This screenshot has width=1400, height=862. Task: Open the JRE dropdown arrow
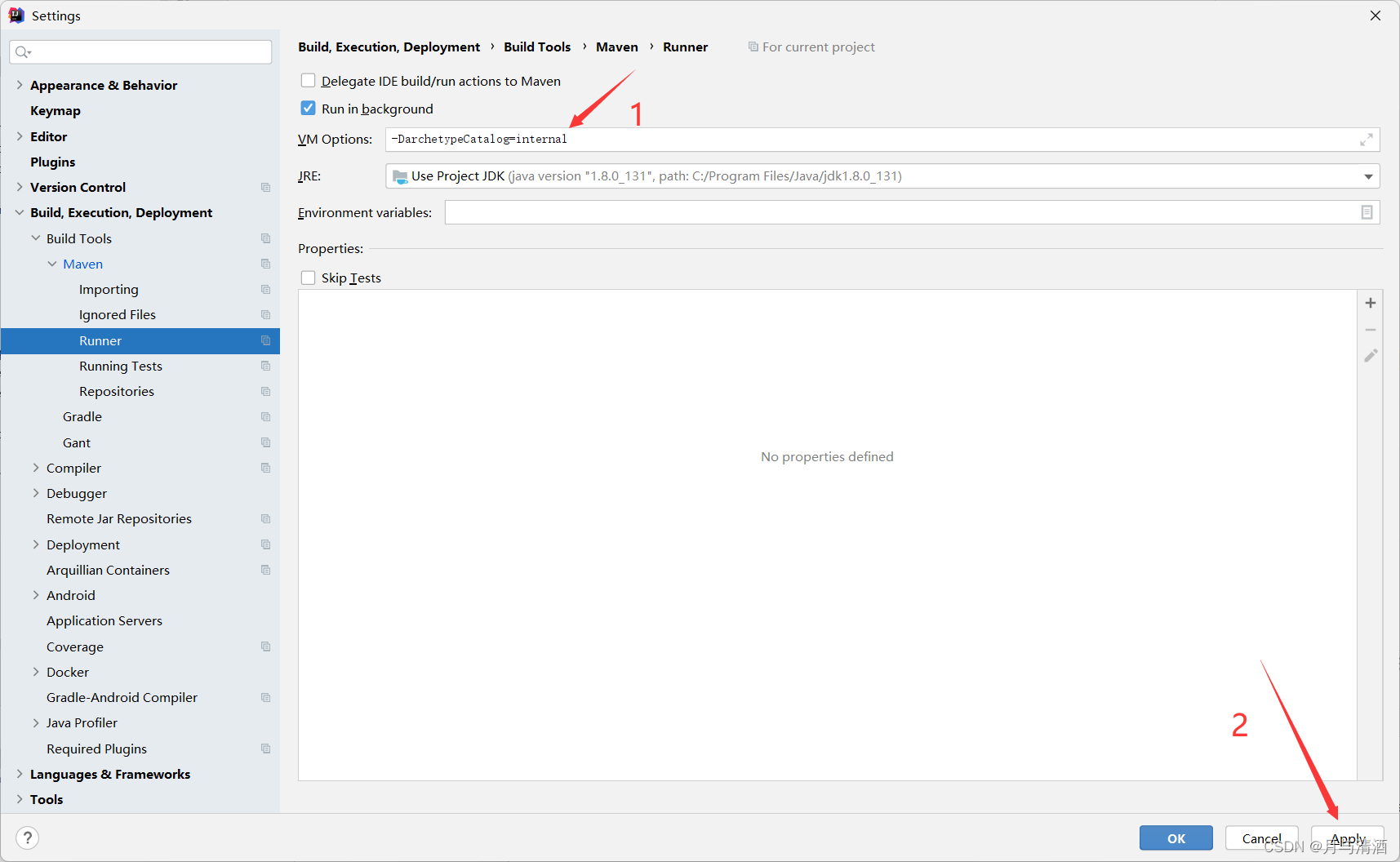[x=1368, y=176]
